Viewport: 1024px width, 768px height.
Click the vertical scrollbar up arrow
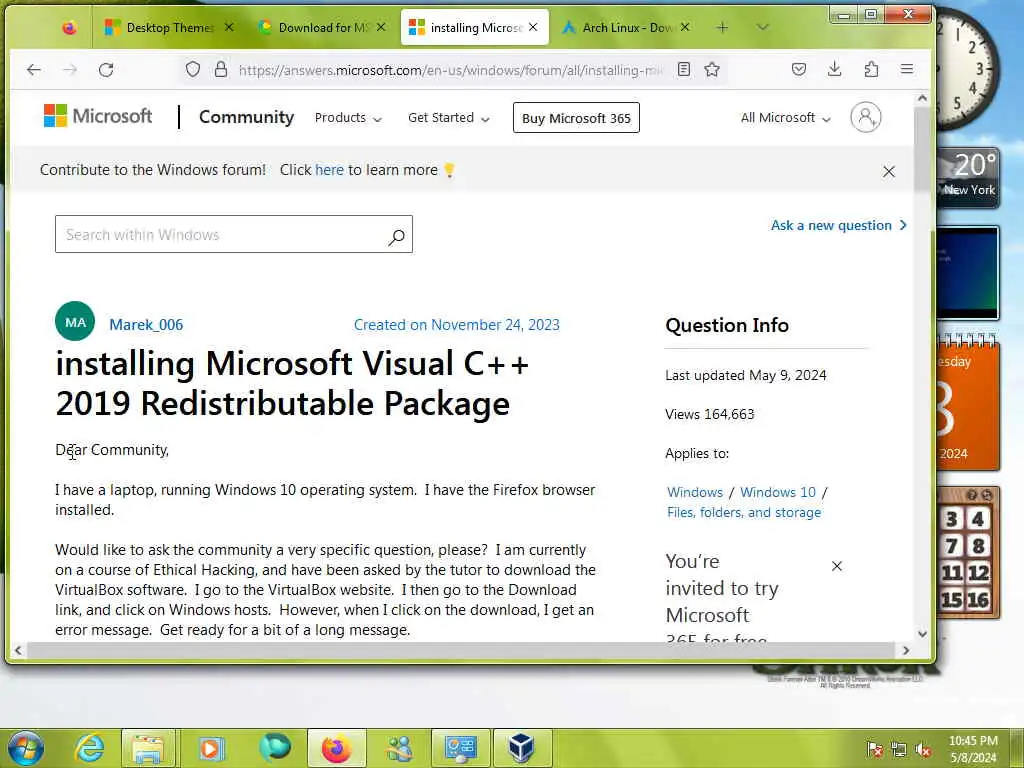(x=922, y=99)
